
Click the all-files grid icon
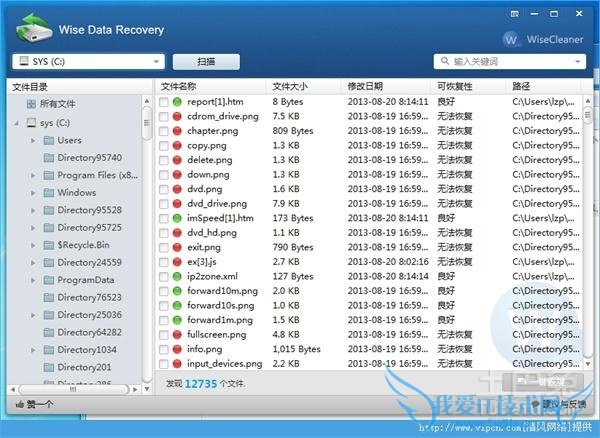[x=31, y=104]
